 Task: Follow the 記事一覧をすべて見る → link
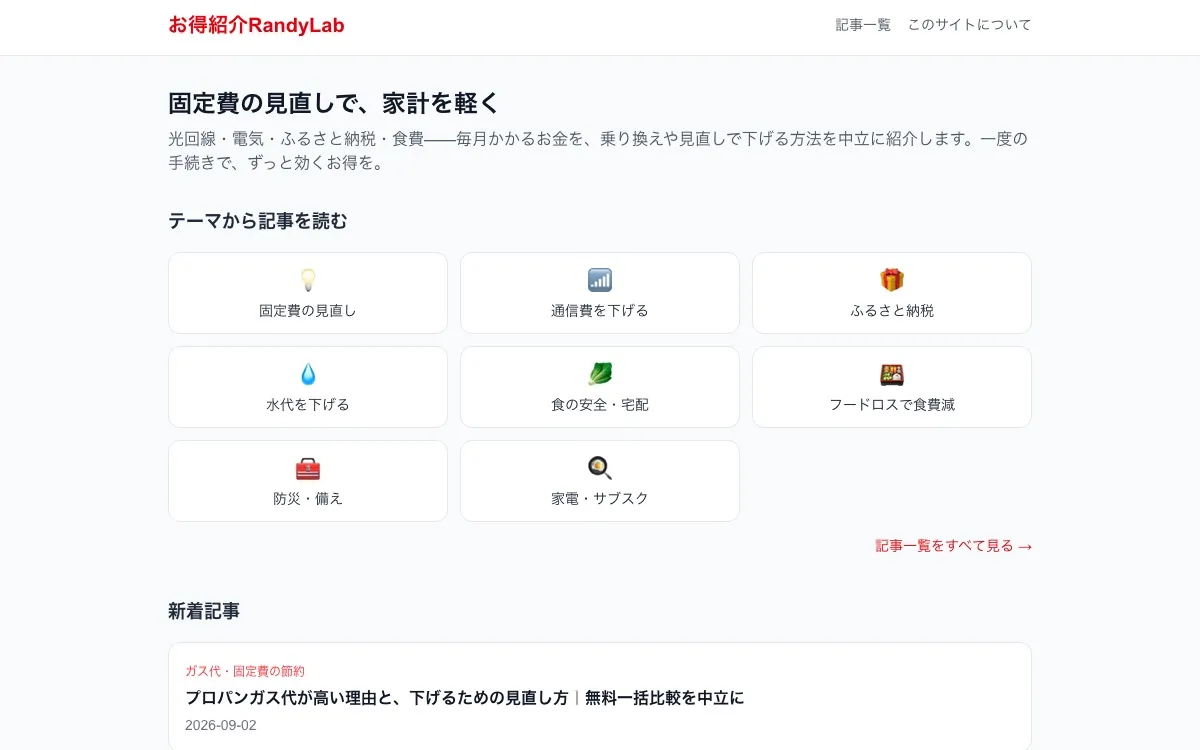coord(954,546)
